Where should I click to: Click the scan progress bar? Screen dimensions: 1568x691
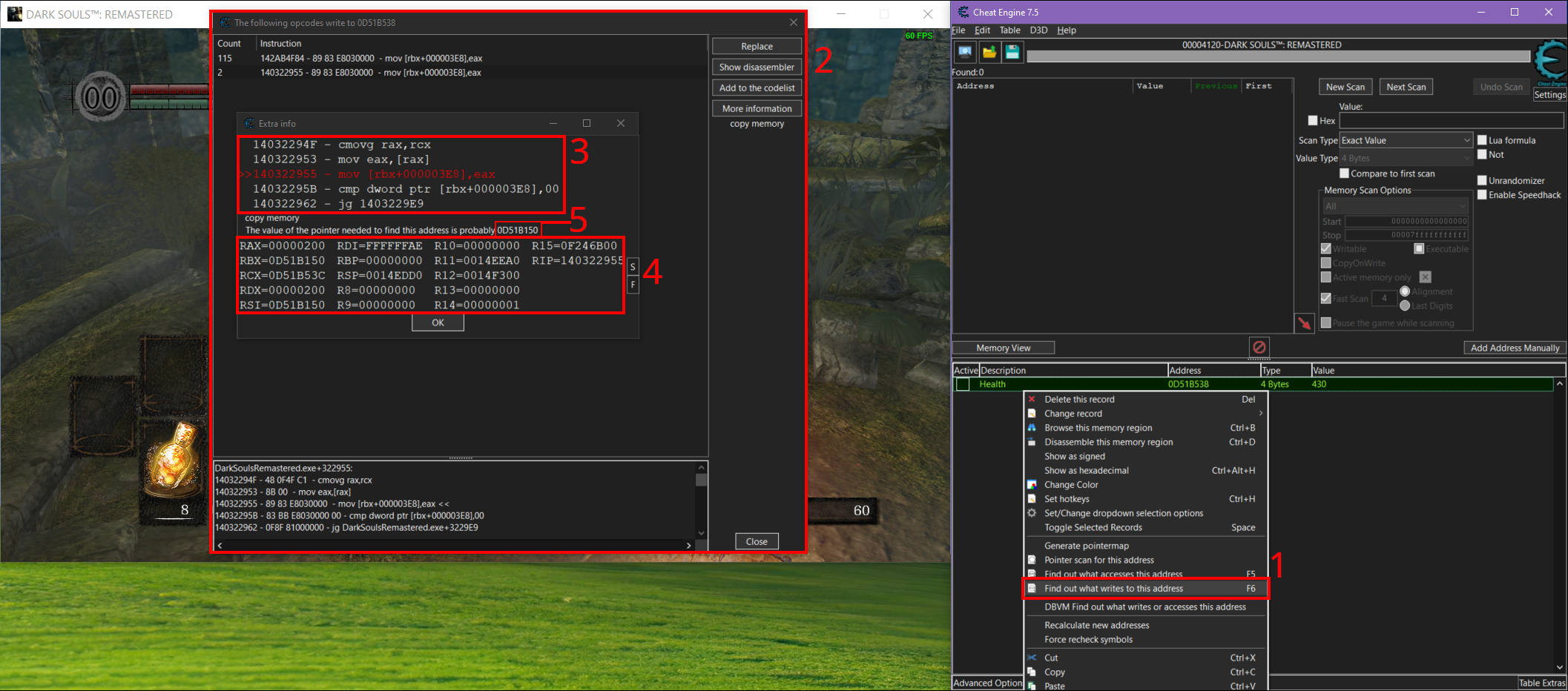click(1278, 56)
